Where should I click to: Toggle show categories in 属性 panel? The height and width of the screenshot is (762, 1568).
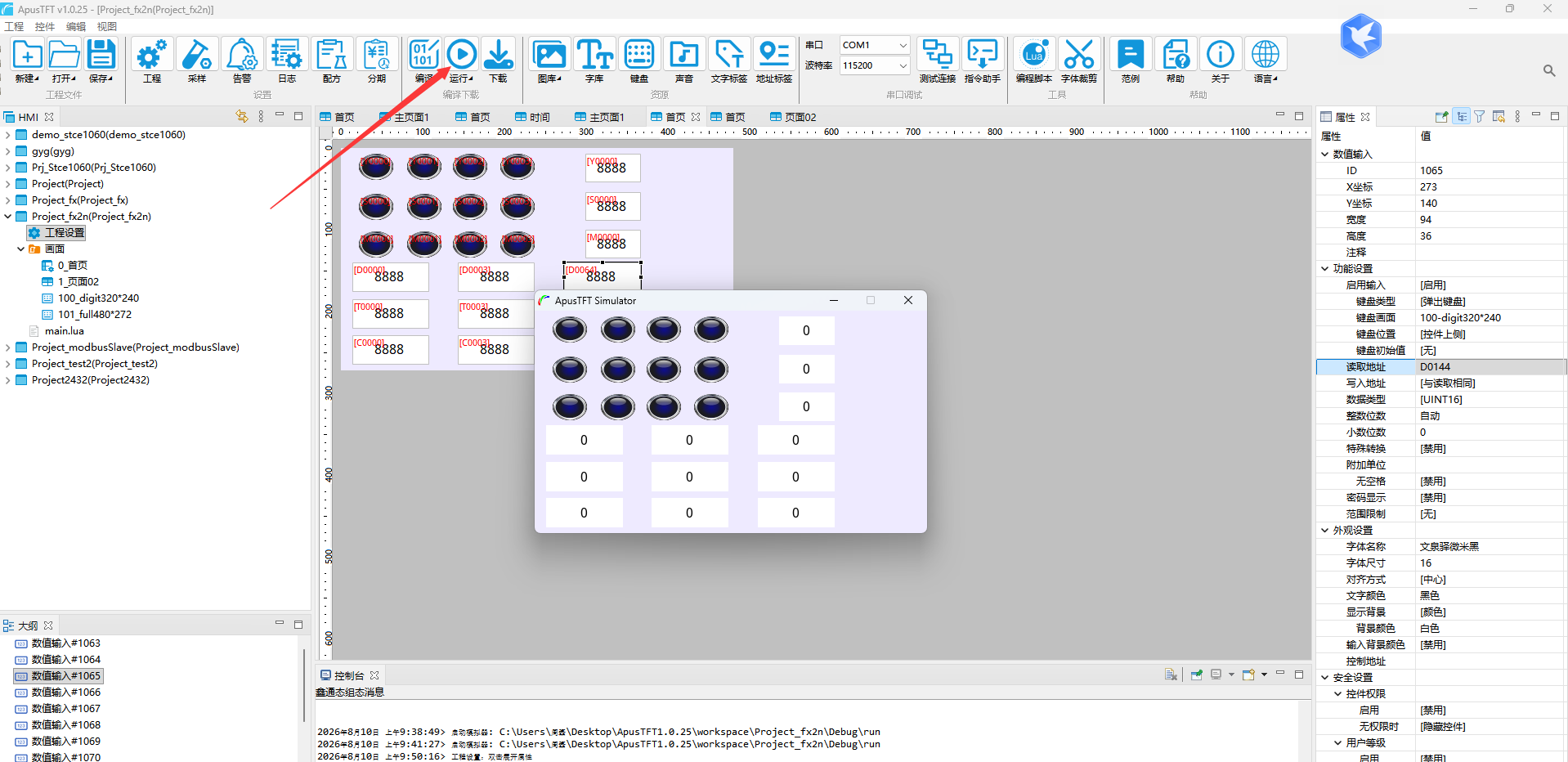pyautogui.click(x=1462, y=116)
